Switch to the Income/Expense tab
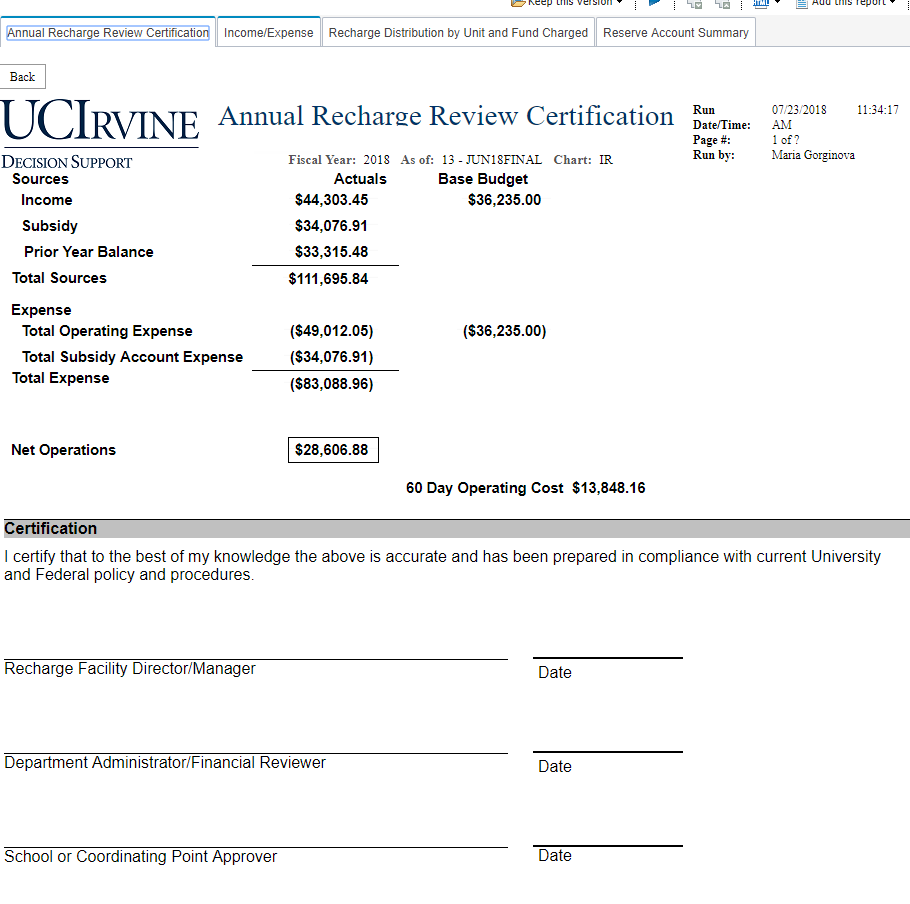Viewport: 910px width, 904px height. point(269,32)
